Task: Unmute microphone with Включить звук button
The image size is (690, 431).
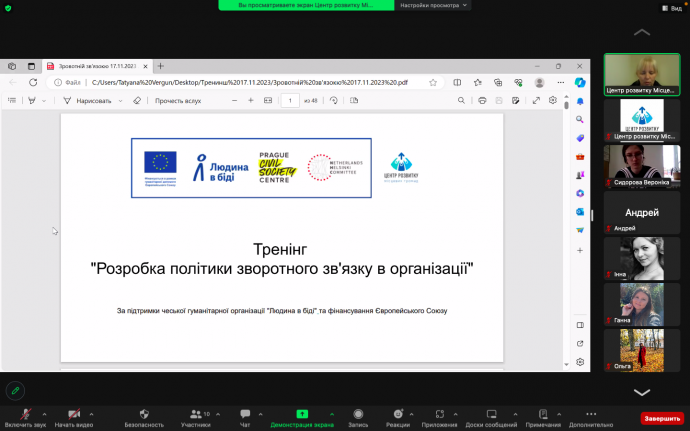Action: (x=25, y=415)
